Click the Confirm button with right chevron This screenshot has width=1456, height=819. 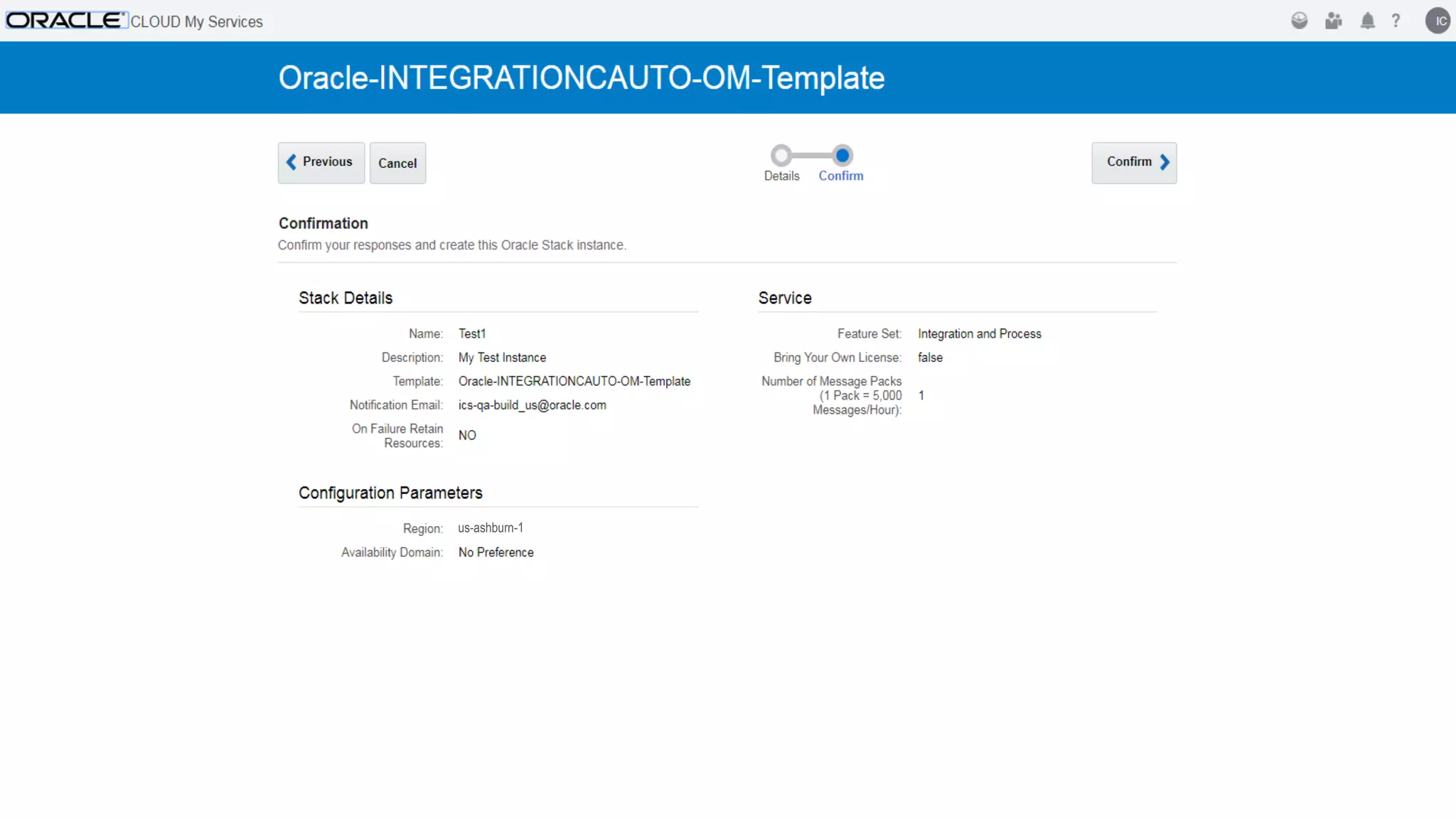(x=1134, y=162)
